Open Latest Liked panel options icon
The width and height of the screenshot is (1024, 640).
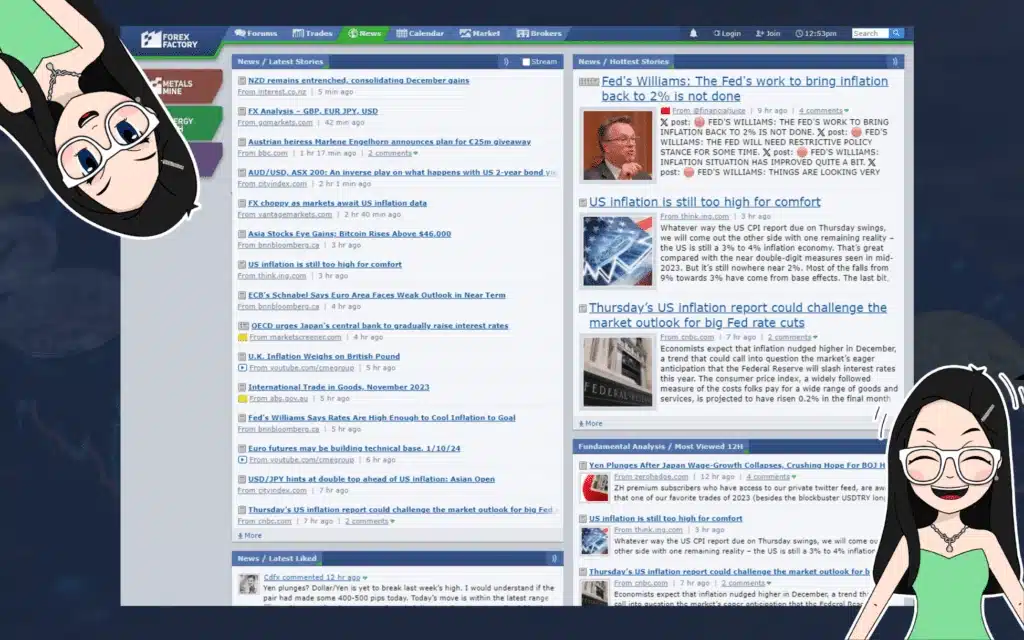click(x=554, y=559)
